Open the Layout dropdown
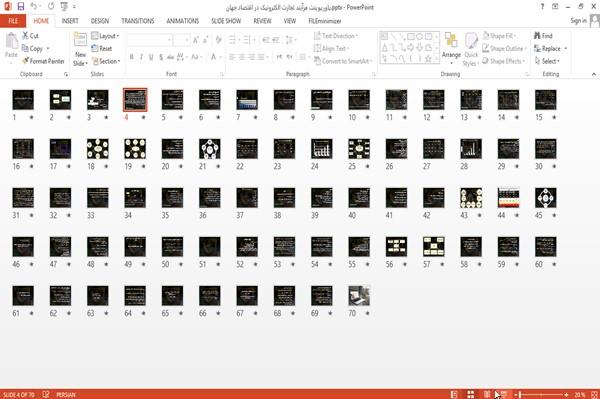 click(x=105, y=36)
